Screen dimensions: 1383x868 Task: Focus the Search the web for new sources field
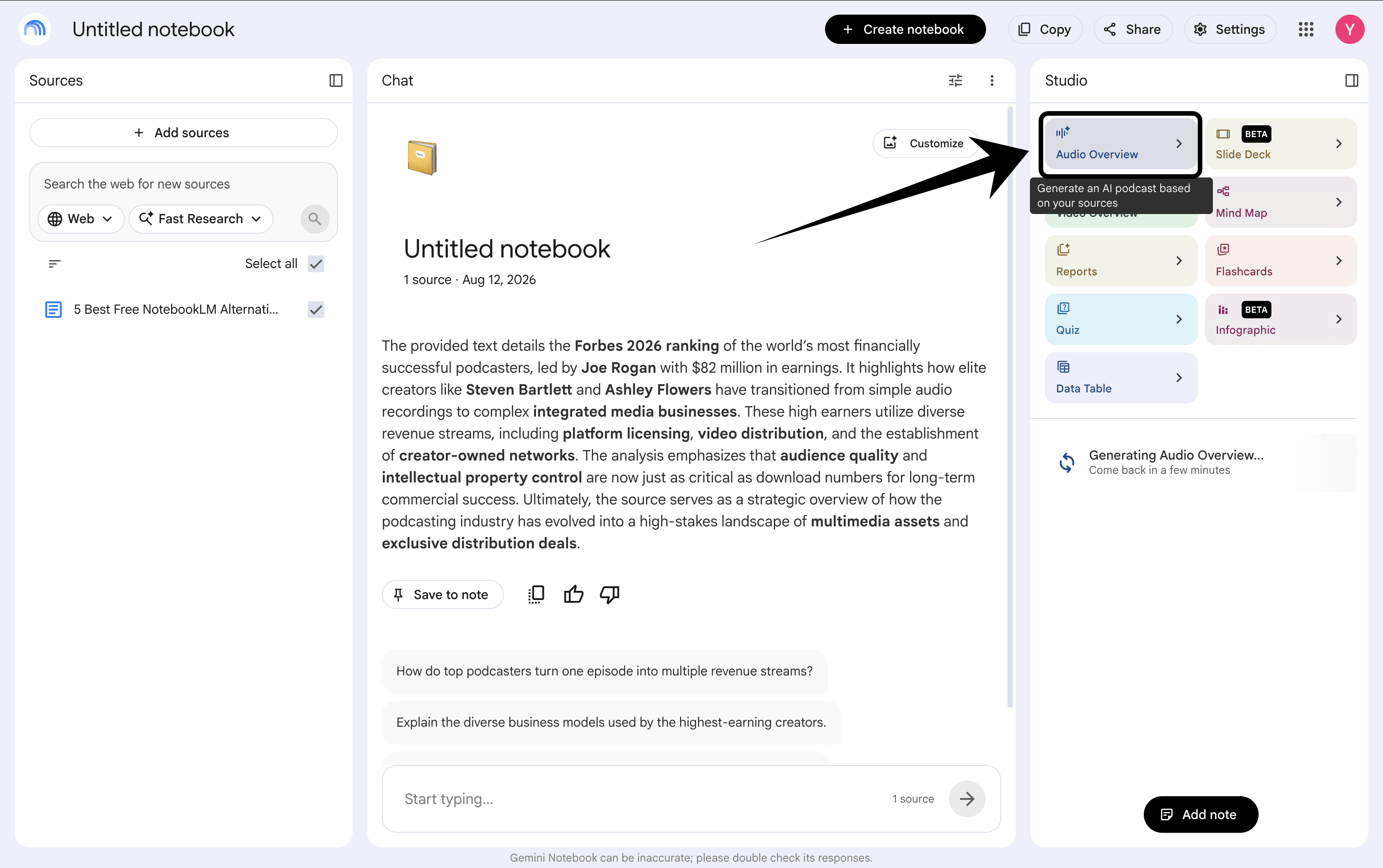click(x=183, y=184)
